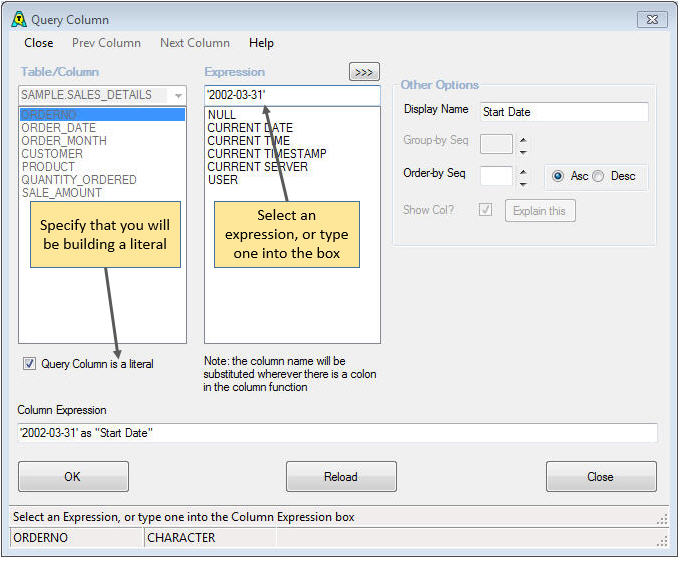The height and width of the screenshot is (561, 681).
Task: Close the window with the title bar X
Action: tap(652, 20)
